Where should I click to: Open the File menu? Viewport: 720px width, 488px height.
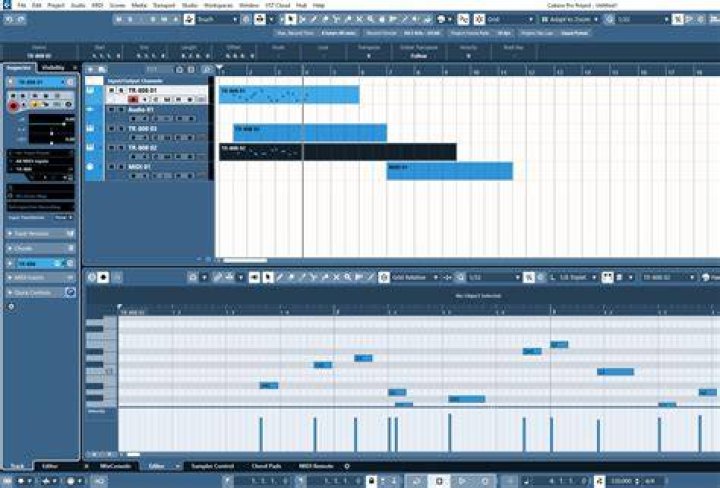(x=22, y=6)
